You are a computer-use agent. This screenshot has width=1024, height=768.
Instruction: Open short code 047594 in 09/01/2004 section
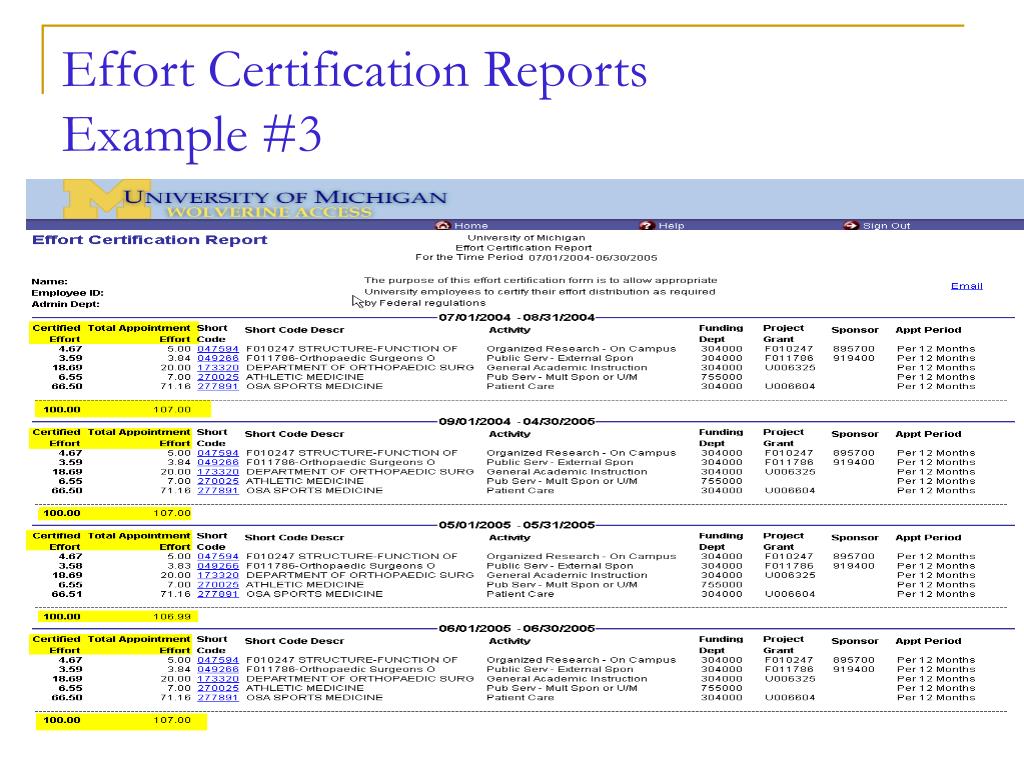(x=218, y=453)
